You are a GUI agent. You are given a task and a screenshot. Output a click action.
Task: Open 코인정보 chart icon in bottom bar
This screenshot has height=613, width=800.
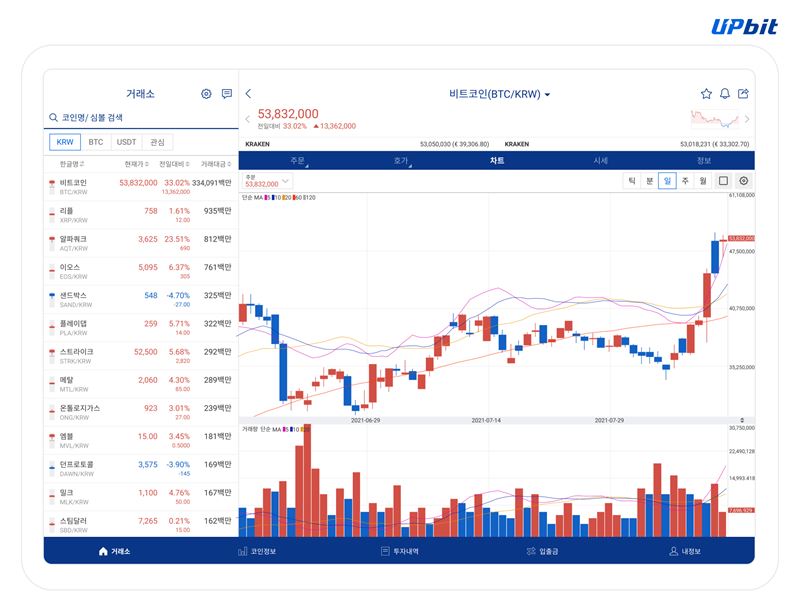(x=243, y=551)
